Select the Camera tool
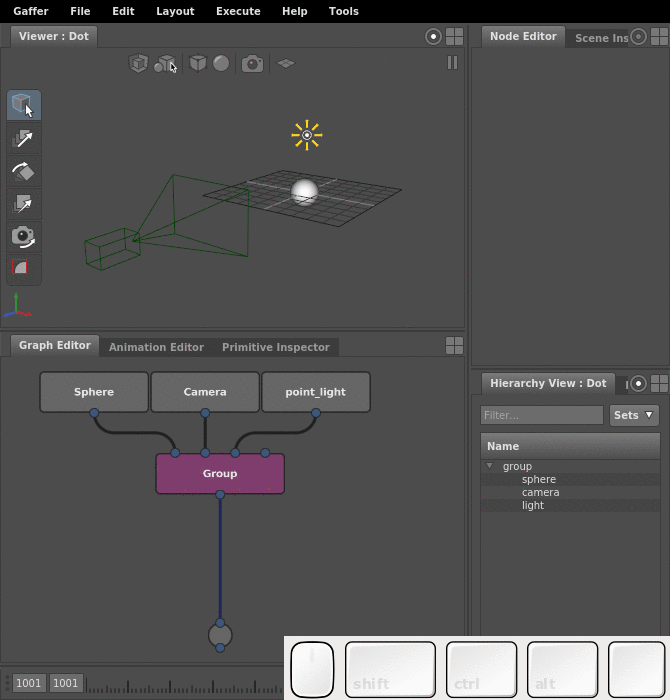670x700 pixels. [24, 237]
